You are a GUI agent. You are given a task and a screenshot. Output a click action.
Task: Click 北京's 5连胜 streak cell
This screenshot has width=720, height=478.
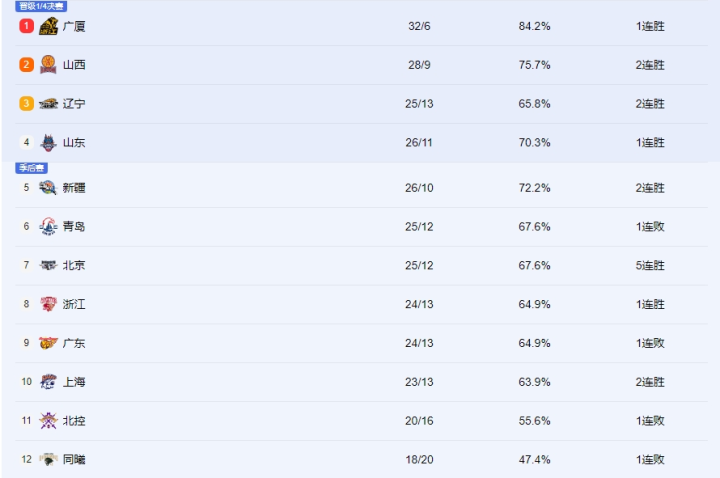[650, 265]
